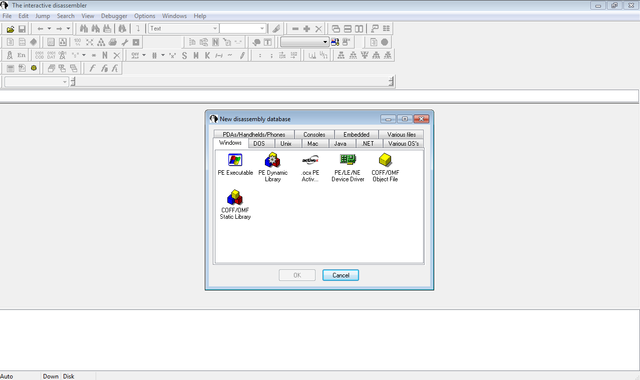Click the large 'S' toolbar icon
Screen dimensions: 640x380
click(184, 56)
